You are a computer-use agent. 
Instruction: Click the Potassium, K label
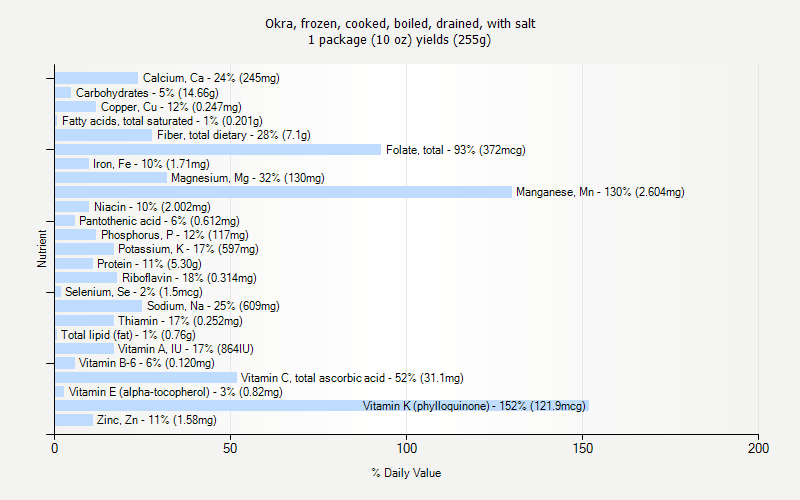(x=188, y=249)
